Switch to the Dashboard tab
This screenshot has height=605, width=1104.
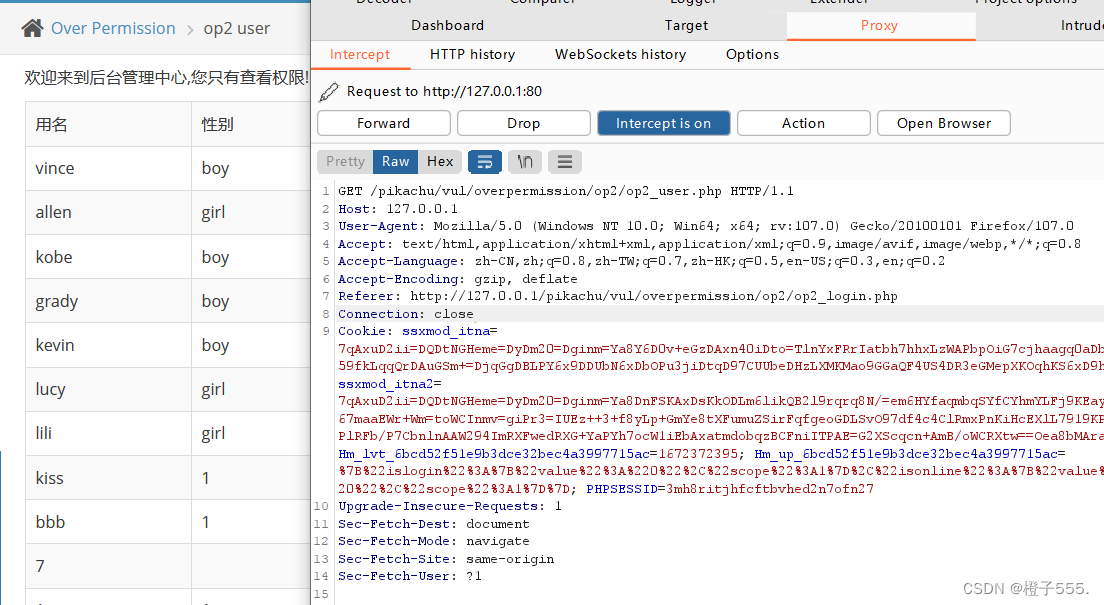coord(448,25)
